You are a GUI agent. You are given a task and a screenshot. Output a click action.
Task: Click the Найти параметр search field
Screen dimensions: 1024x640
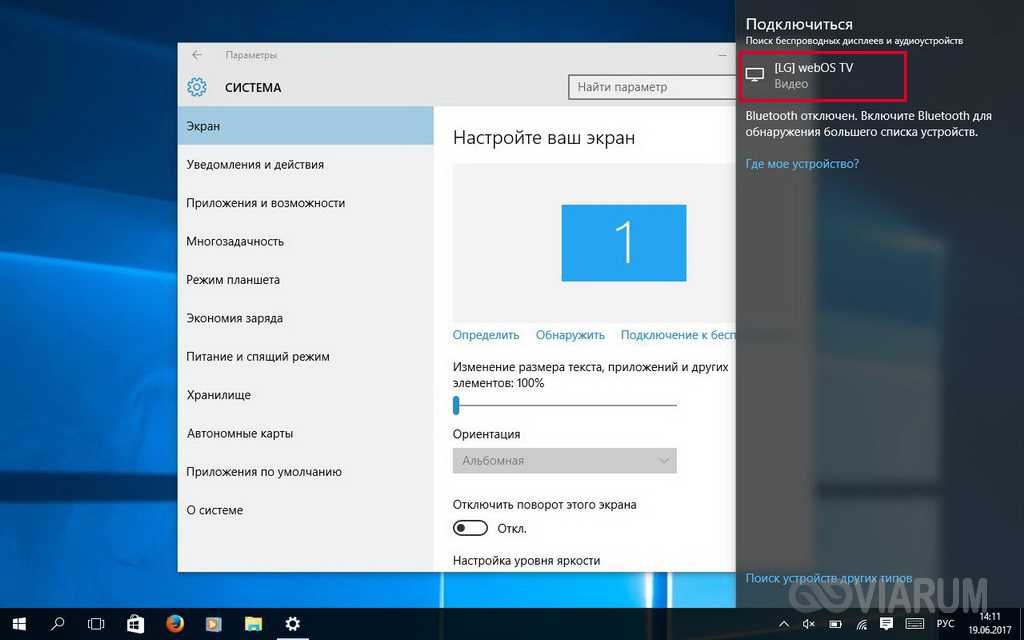coord(650,87)
